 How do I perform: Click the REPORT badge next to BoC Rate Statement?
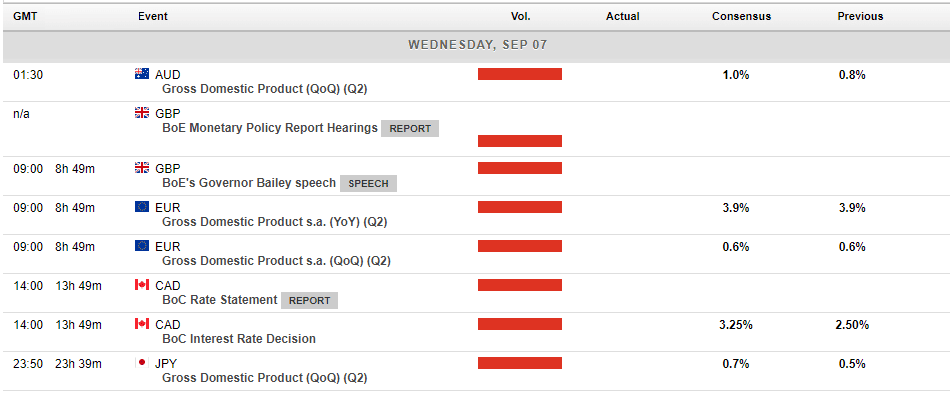pos(310,300)
